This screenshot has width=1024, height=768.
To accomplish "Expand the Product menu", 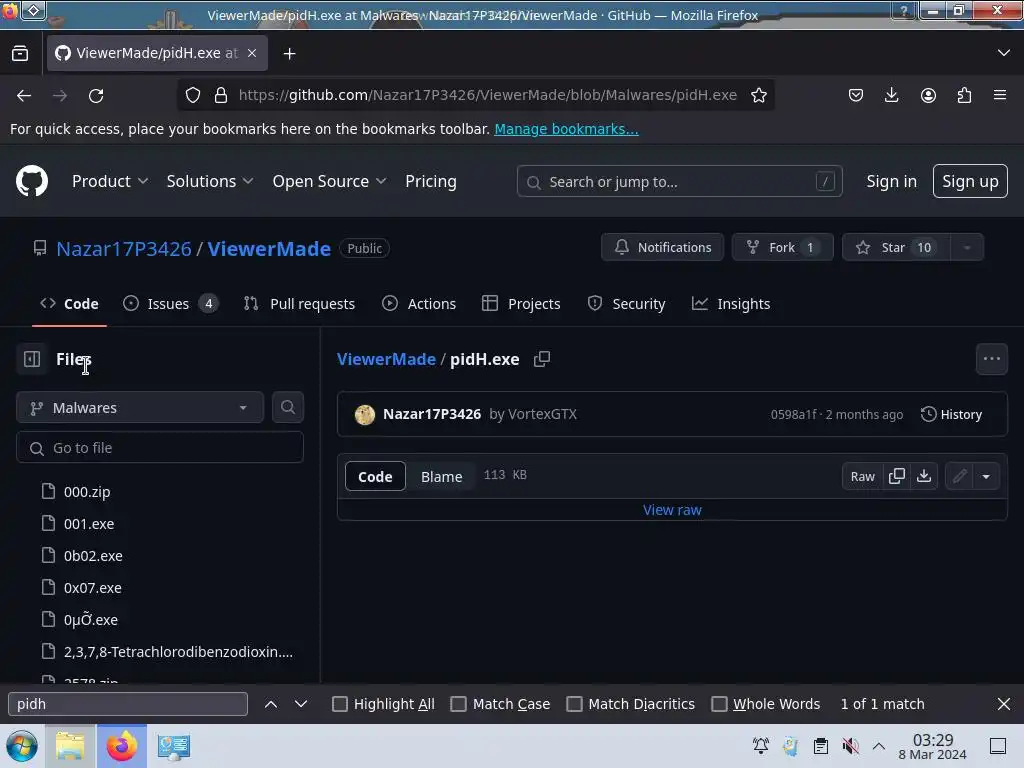I will 110,181.
